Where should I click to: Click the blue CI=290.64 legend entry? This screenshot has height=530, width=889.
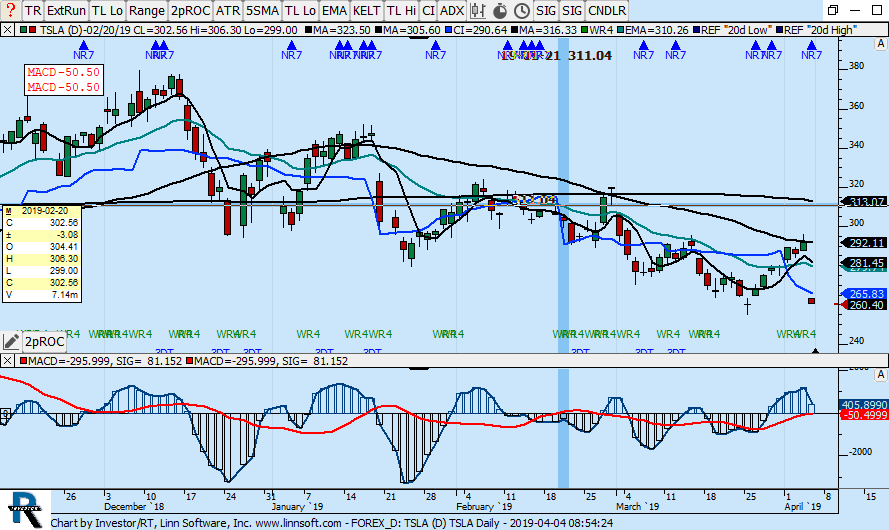click(x=476, y=30)
